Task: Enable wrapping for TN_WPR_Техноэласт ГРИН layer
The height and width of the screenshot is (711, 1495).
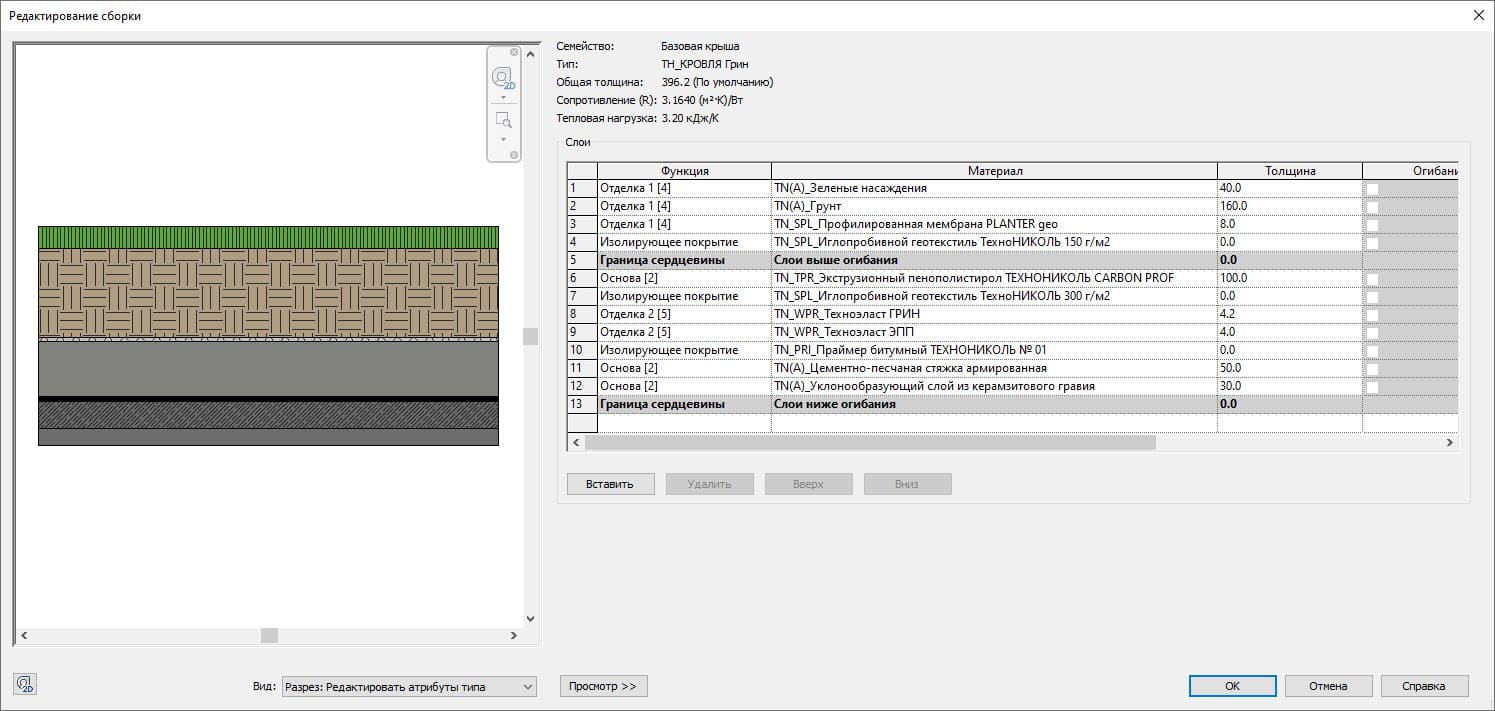Action: click(1373, 313)
